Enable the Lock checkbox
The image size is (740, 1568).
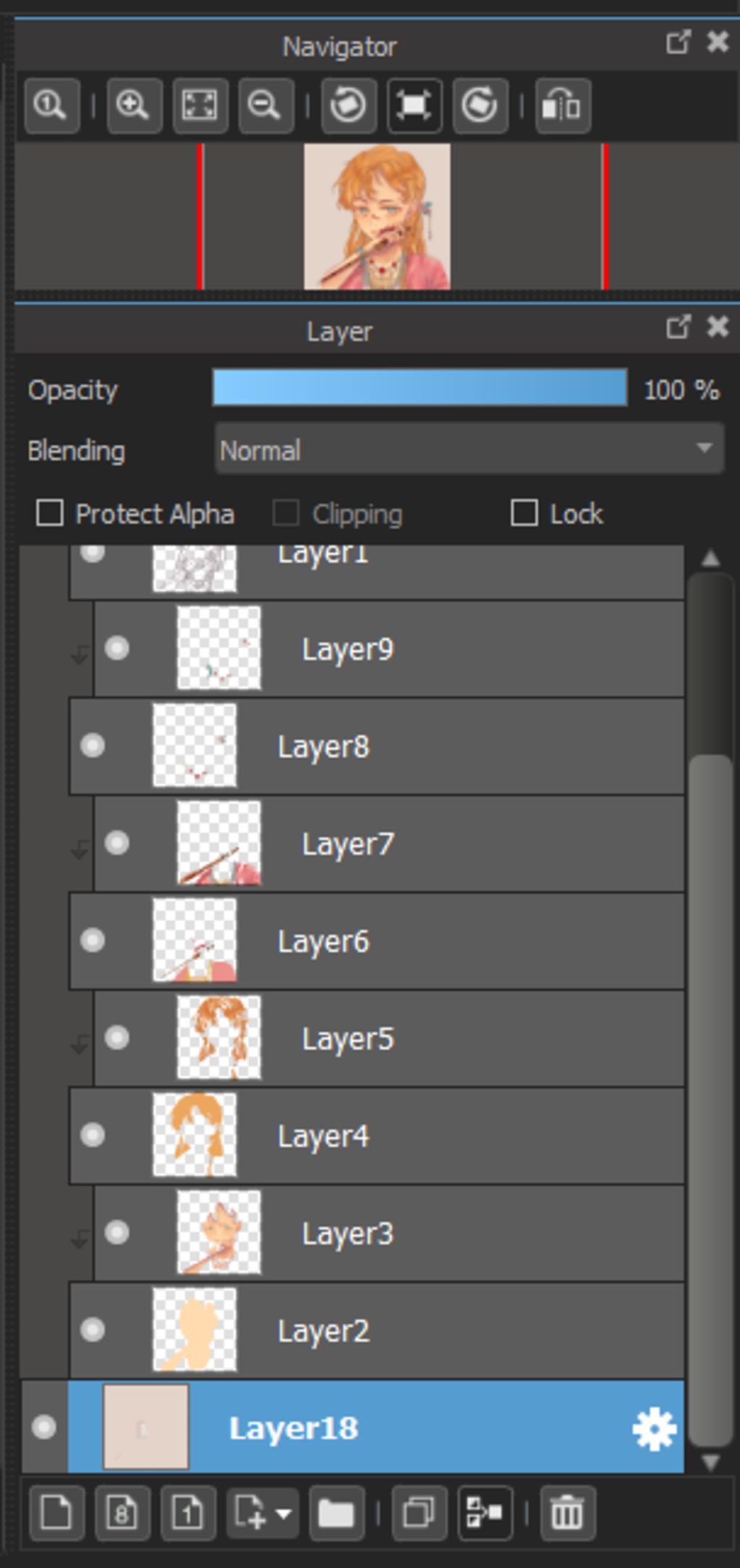(x=524, y=513)
